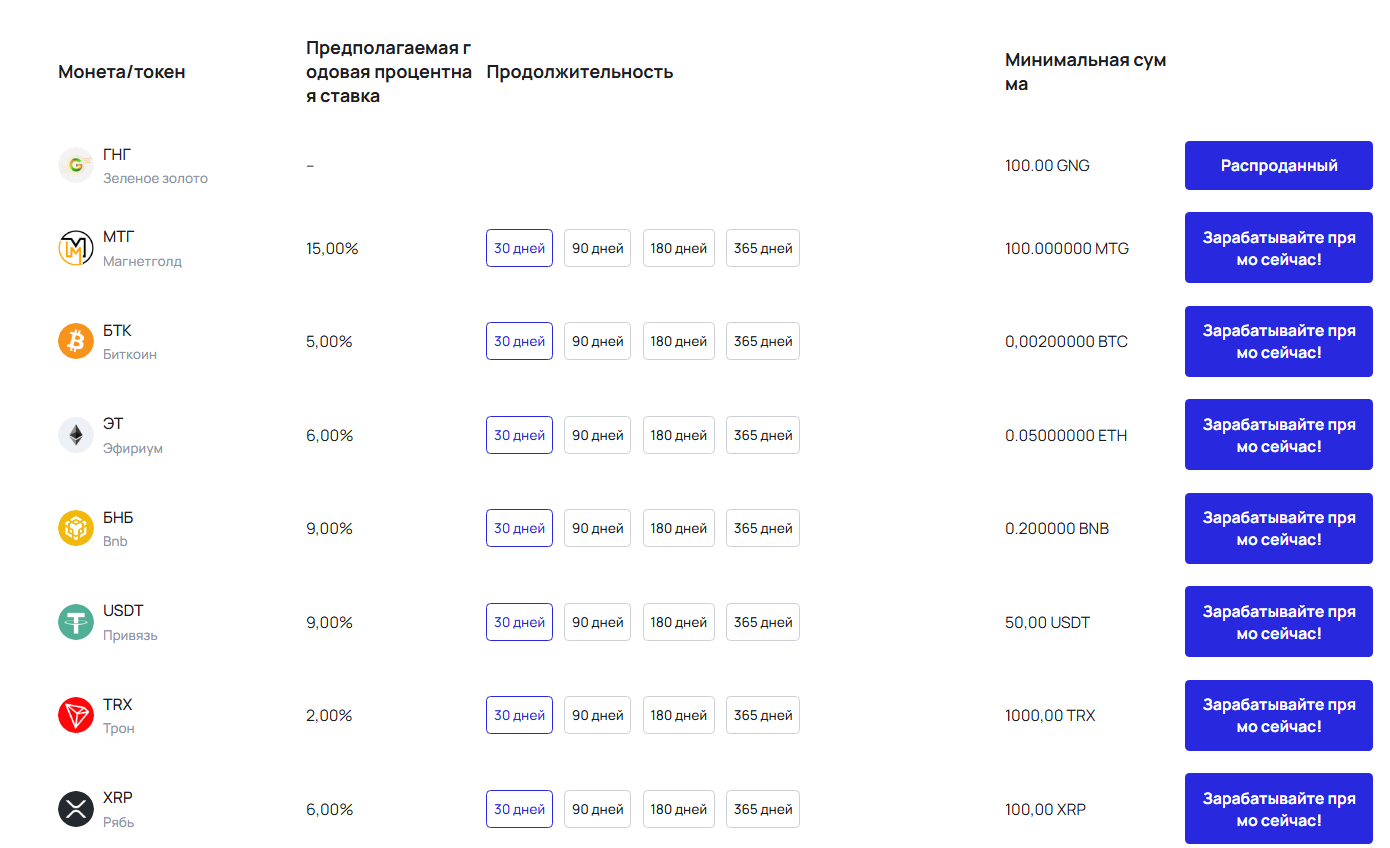Choose 90 дней duration for USDT
1390x848 pixels.
coord(597,622)
